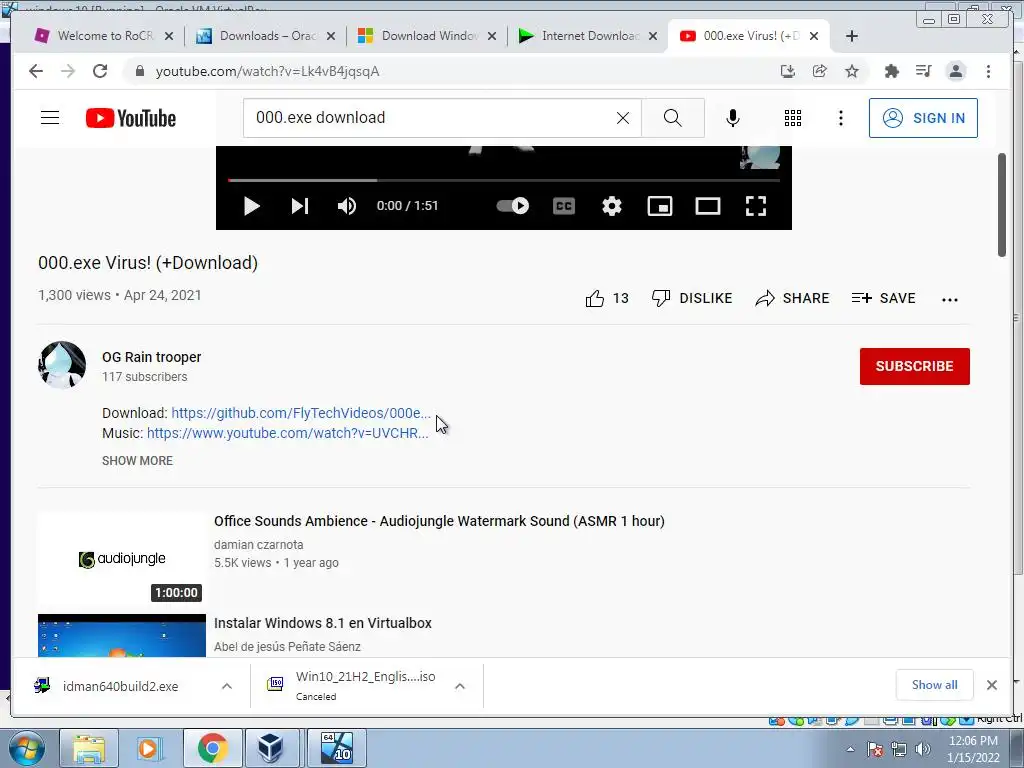The width and height of the screenshot is (1024, 768).
Task: Switch to Welcome to RoCR tab
Action: pos(104,36)
